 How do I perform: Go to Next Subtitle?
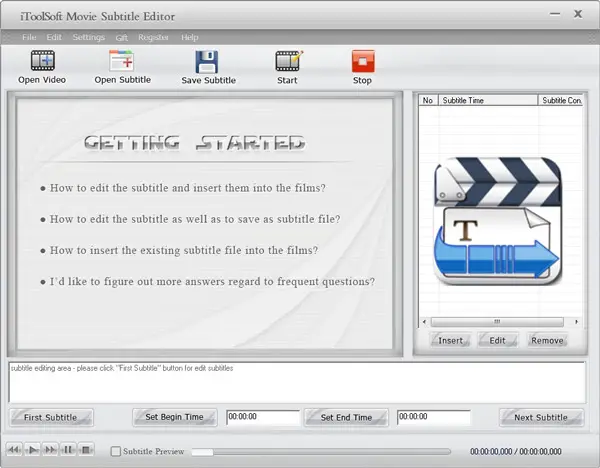tap(541, 417)
